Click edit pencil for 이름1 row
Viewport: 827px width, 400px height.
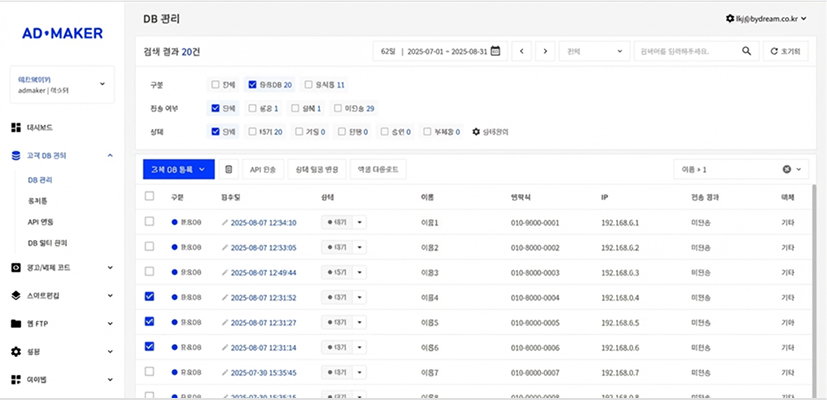[x=225, y=223]
